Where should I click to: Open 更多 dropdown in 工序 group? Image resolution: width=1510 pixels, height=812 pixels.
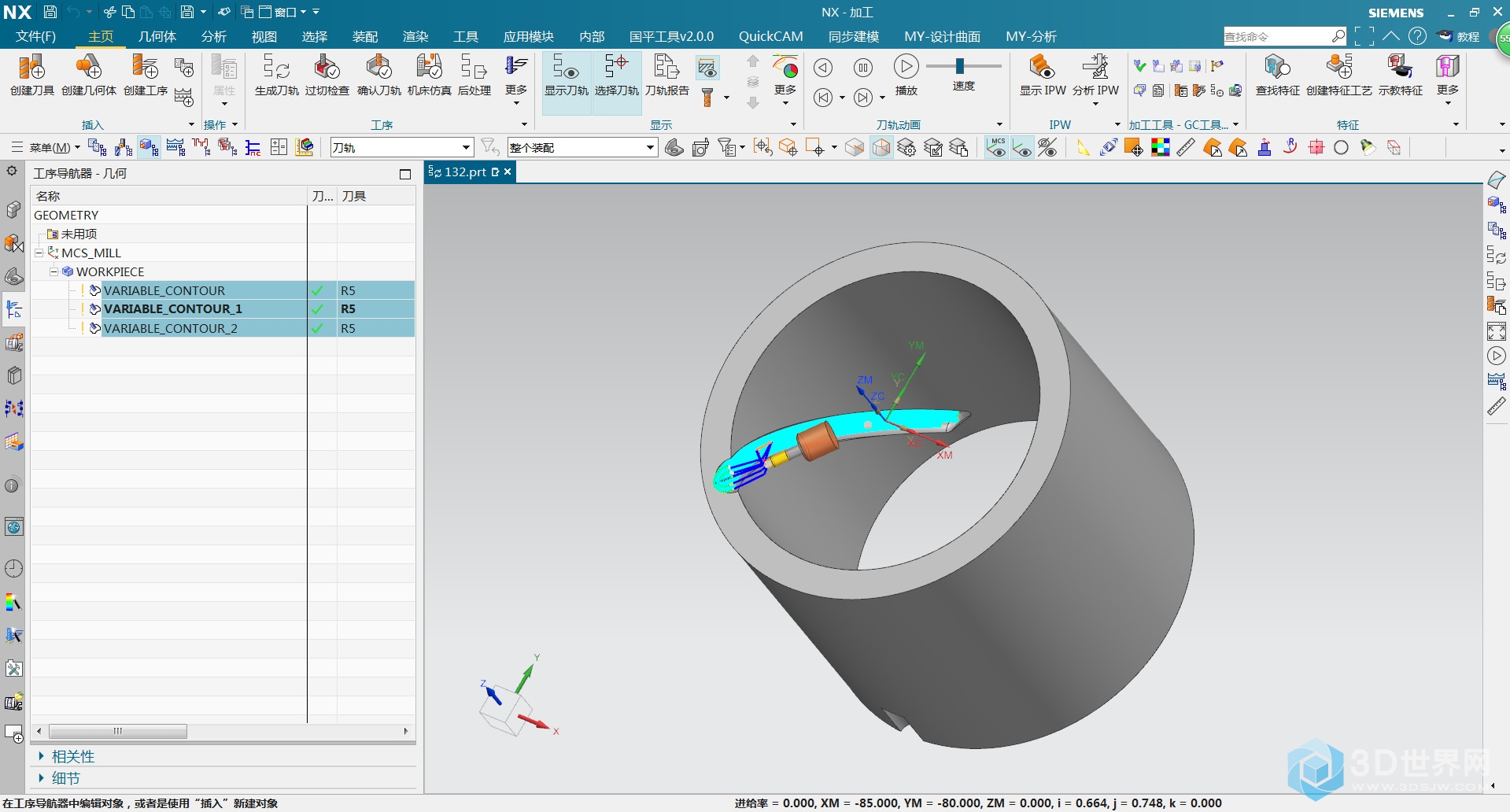tap(516, 79)
